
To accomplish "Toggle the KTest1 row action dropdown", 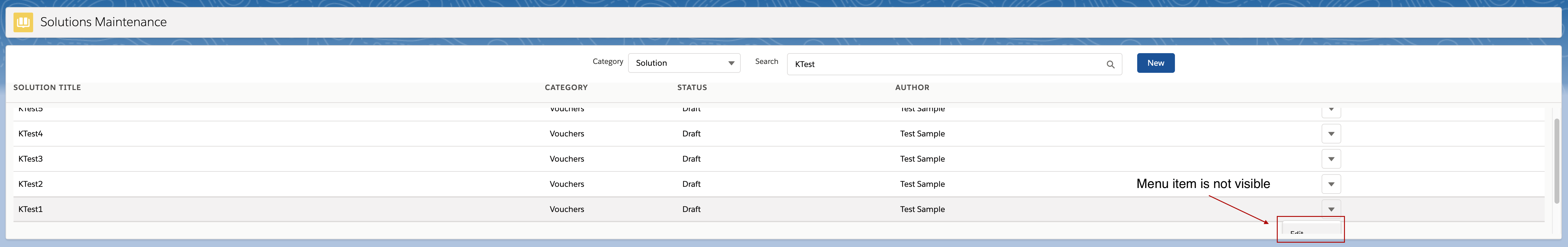I will pos(1330,209).
